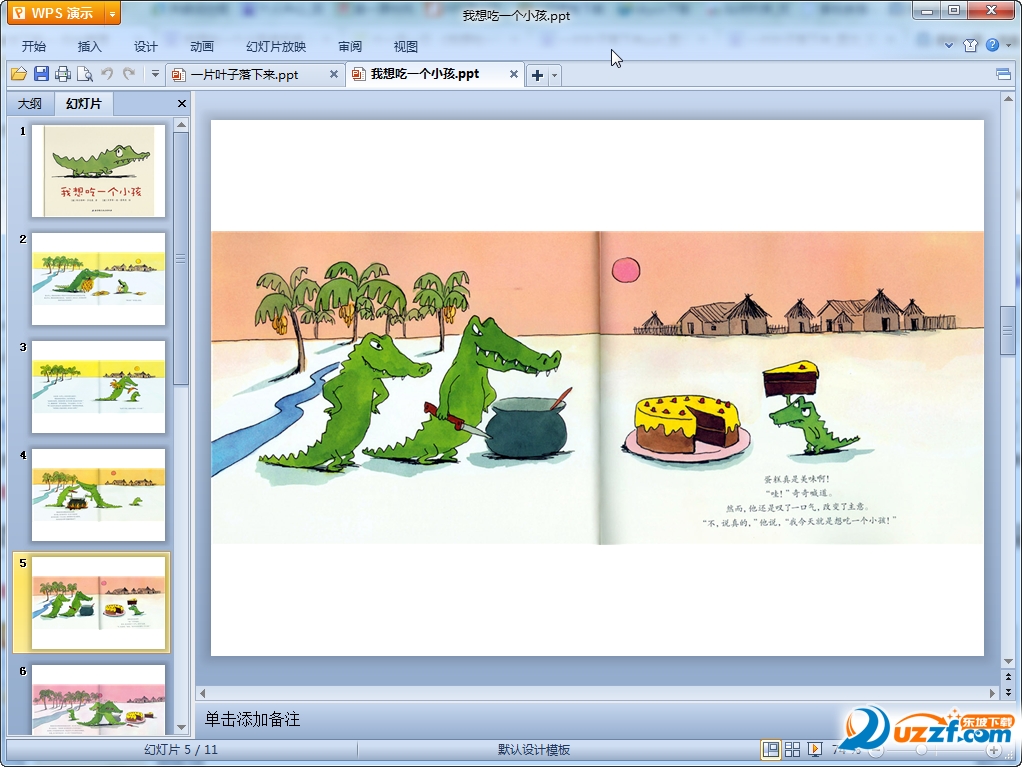This screenshot has height=767, width=1022.
Task: Open the WPS 演示 application menu
Action: coord(56,13)
